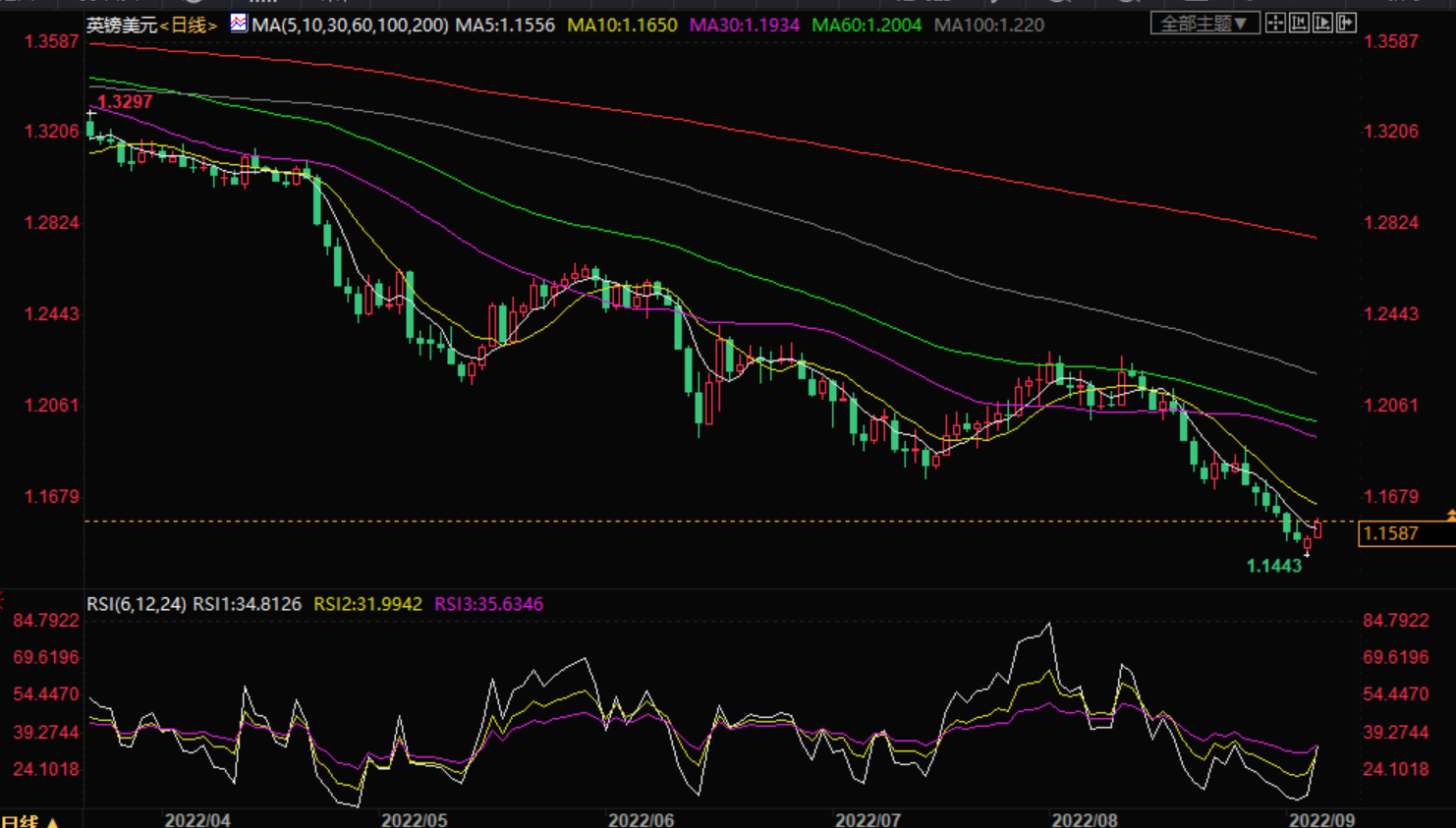Click the red marker left of RSI panel

coord(3,598)
